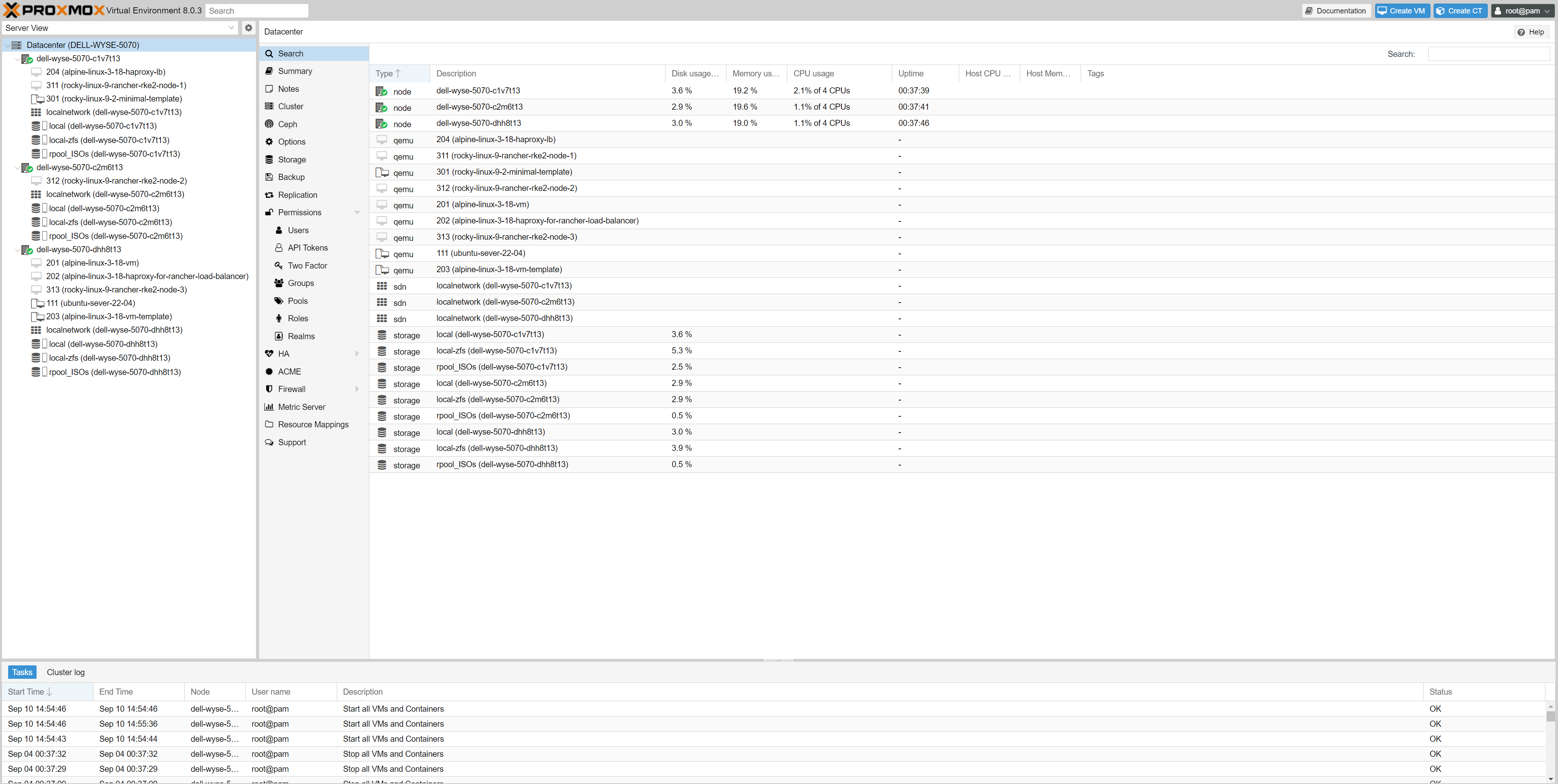This screenshot has width=1558, height=784.
Task: Expand the HA submenu arrow
Action: (x=357, y=354)
